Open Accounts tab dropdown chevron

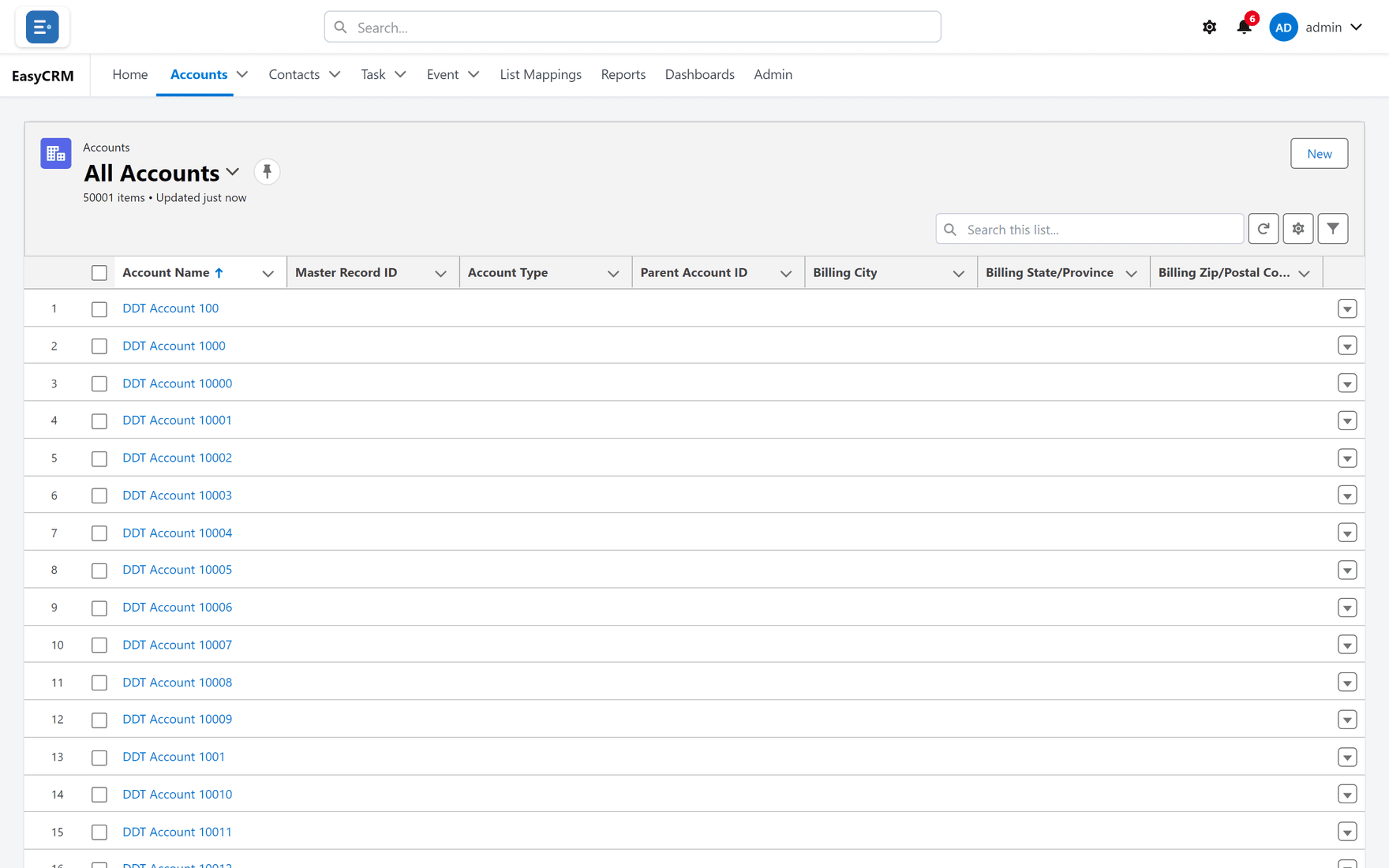point(241,74)
